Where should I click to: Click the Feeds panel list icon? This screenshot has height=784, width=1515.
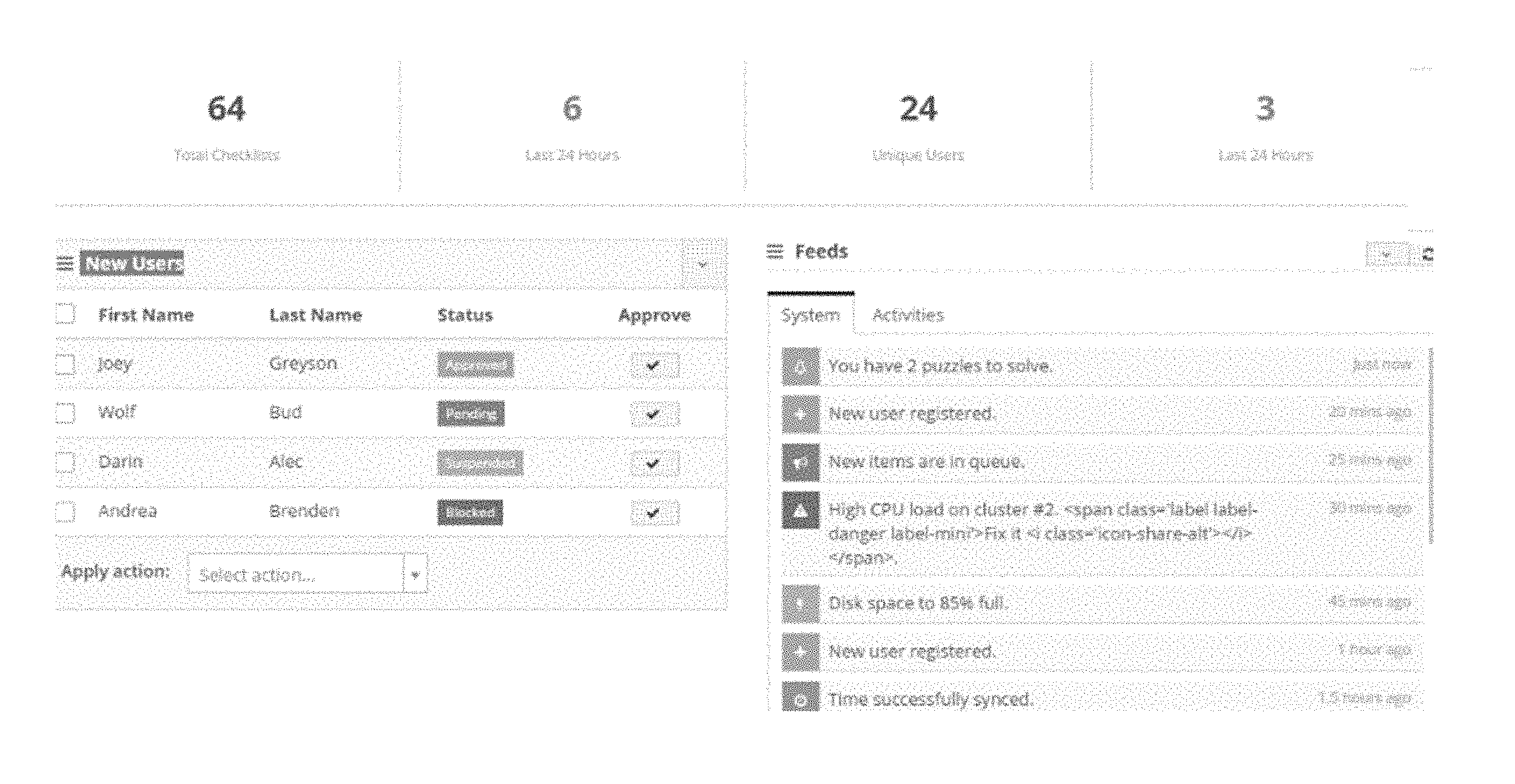click(x=775, y=252)
